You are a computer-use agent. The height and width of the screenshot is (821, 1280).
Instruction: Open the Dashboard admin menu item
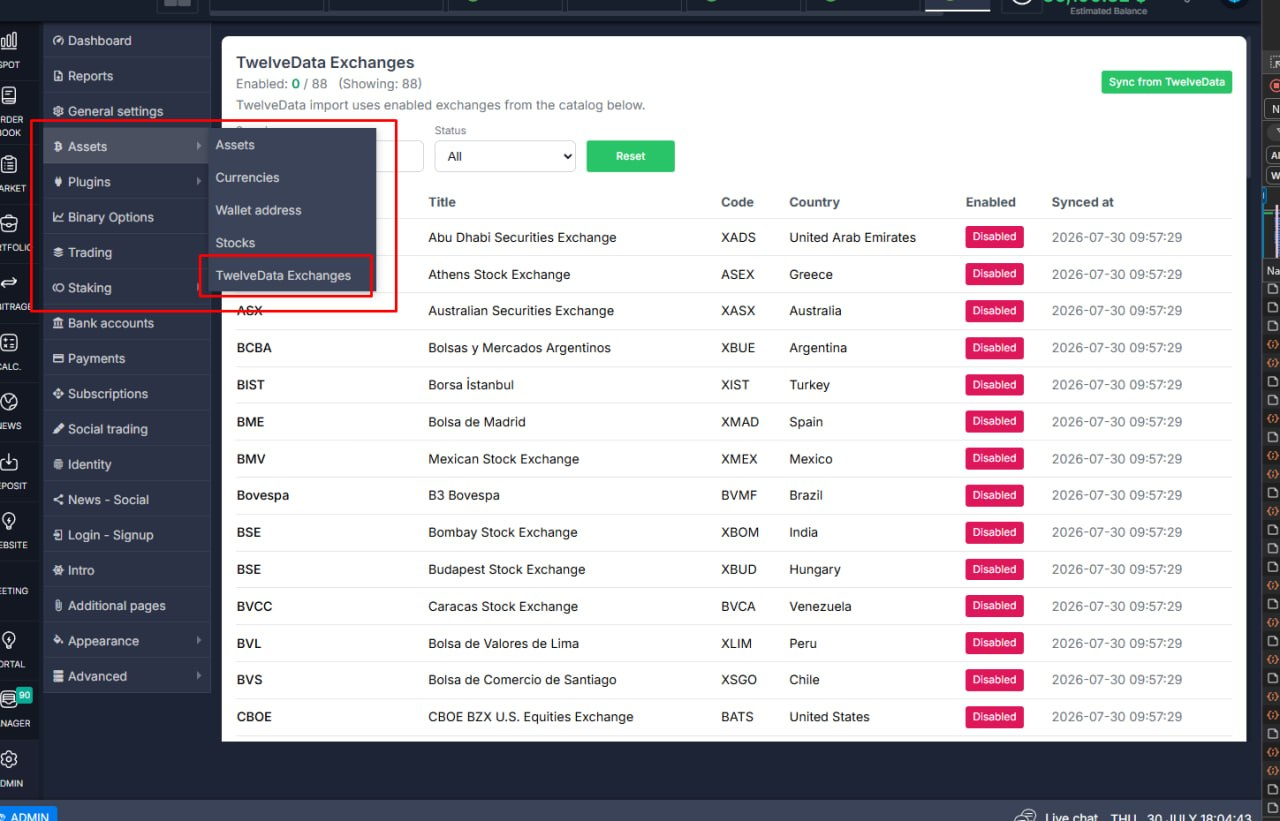(x=127, y=41)
